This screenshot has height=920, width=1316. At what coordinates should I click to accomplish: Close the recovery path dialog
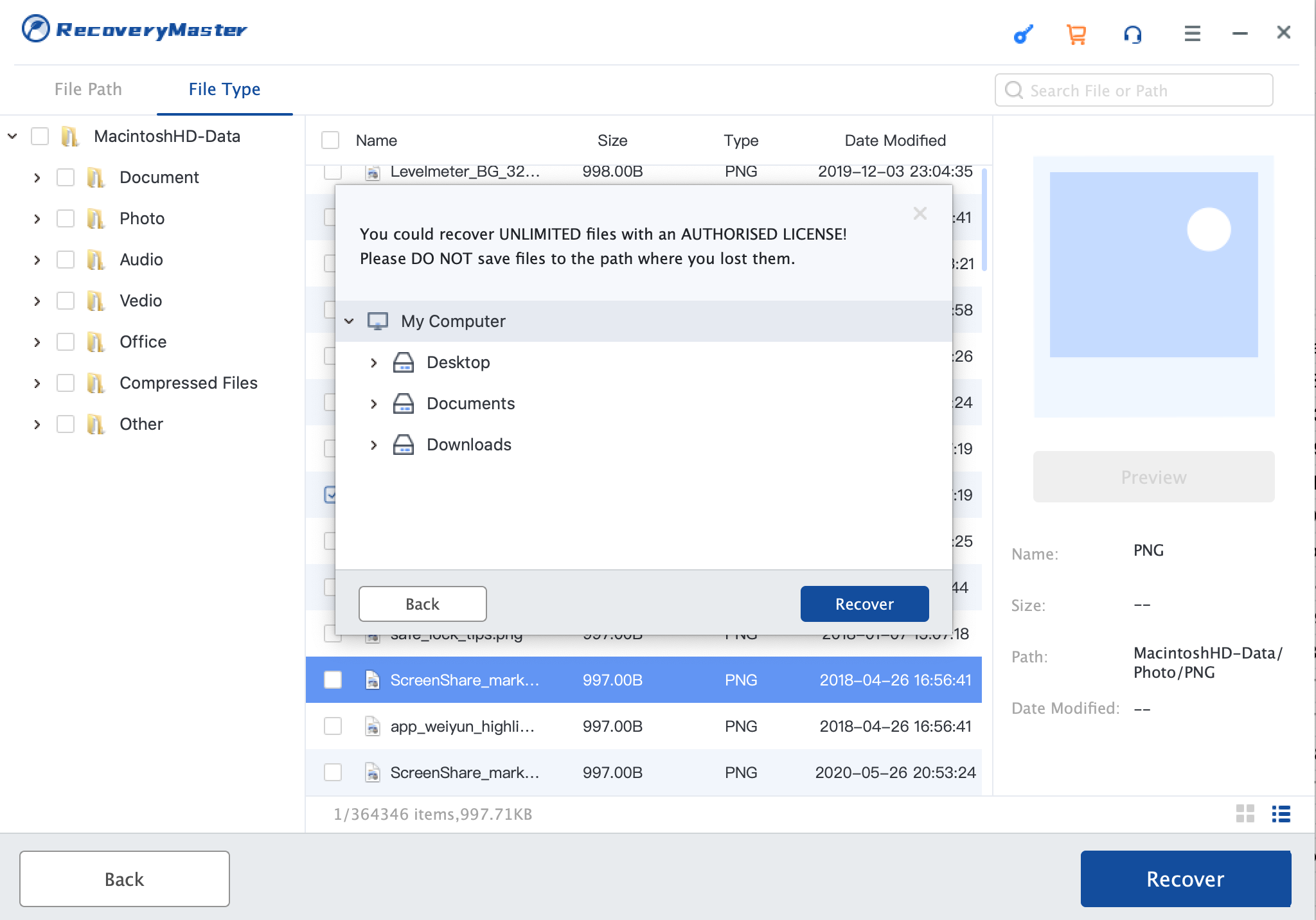tap(920, 213)
